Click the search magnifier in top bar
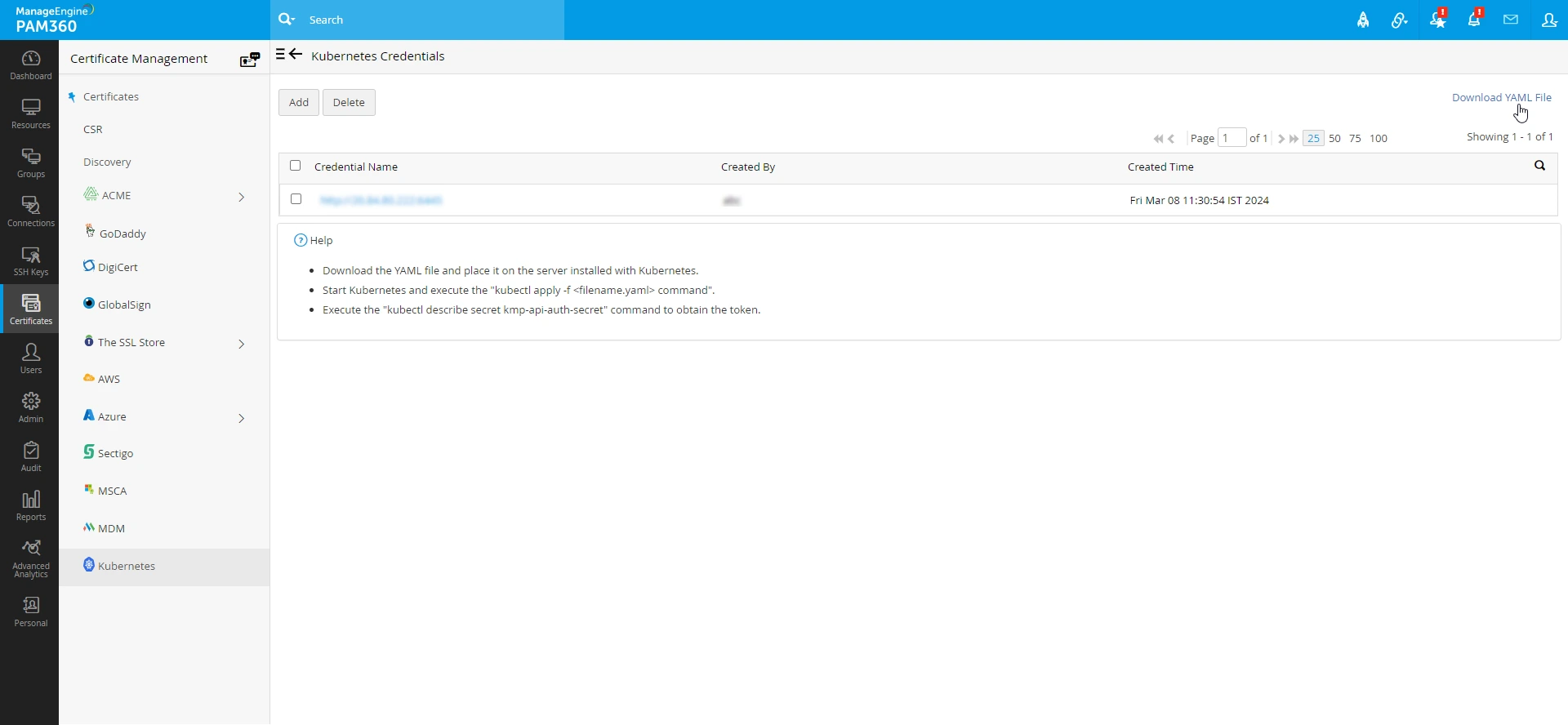This screenshot has width=1568, height=725. 287,20
